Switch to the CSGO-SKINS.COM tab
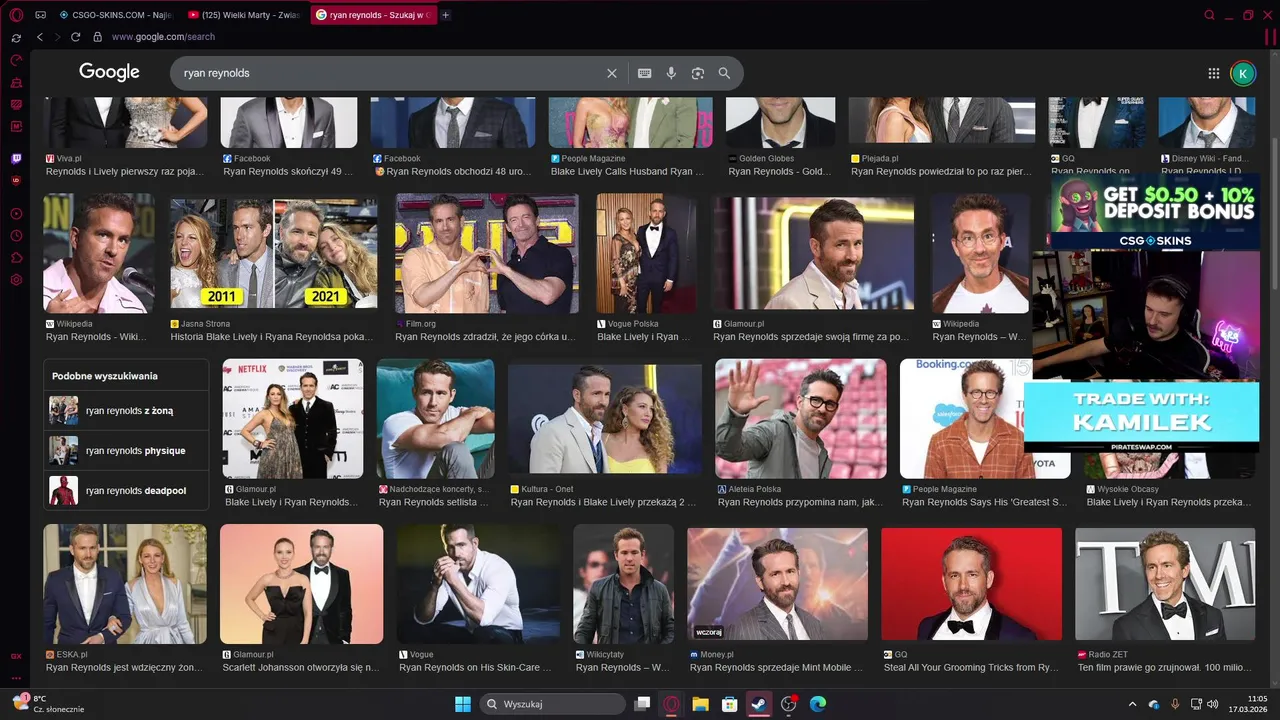The width and height of the screenshot is (1280, 720). pyautogui.click(x=116, y=15)
